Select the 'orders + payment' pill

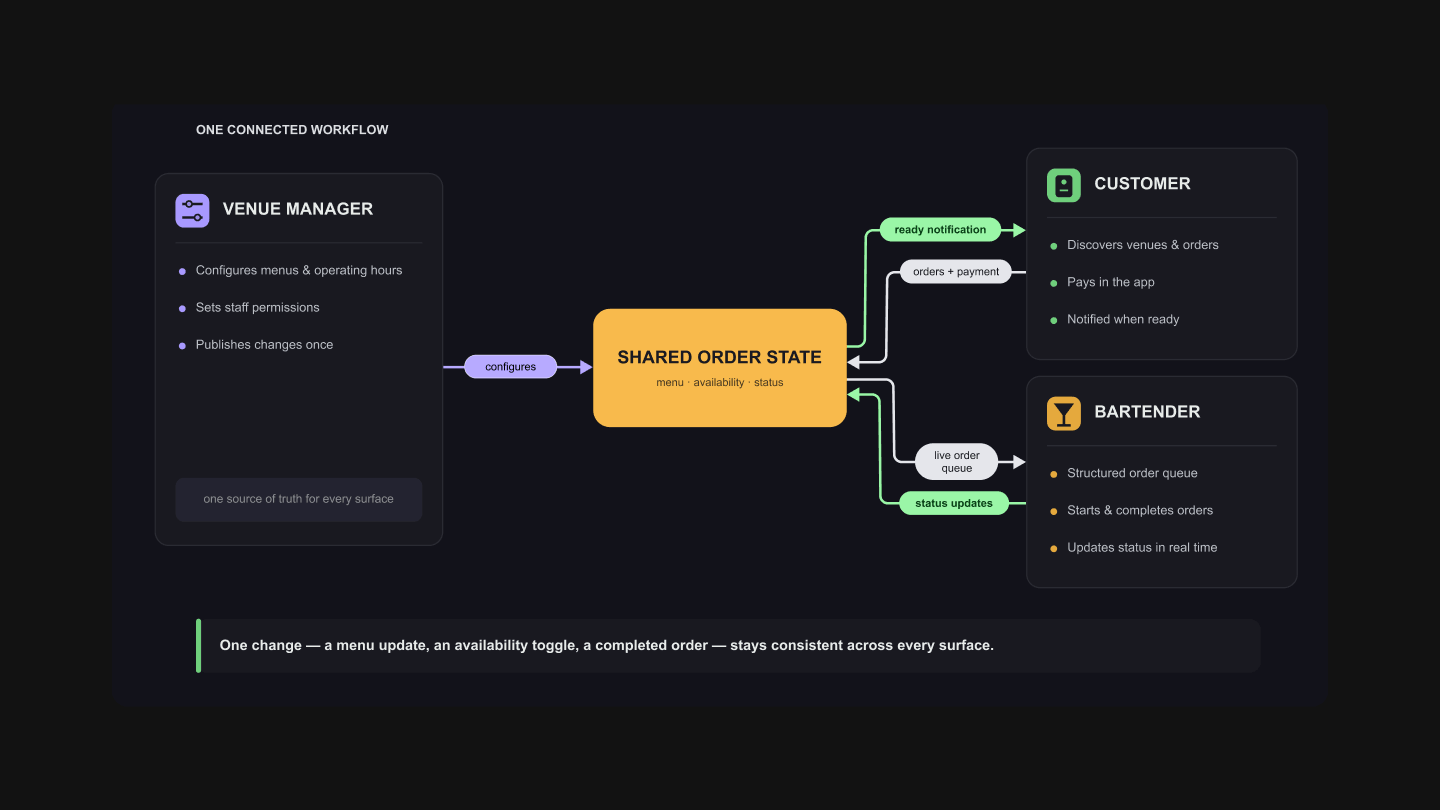pos(956,271)
